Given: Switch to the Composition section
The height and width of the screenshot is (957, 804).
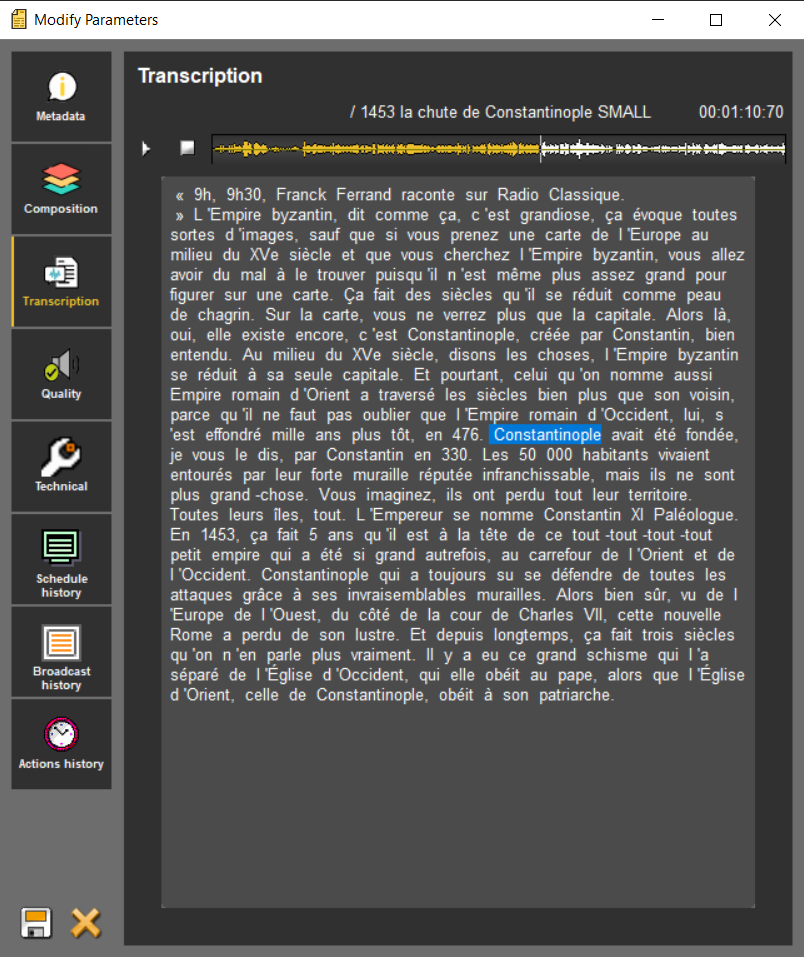Looking at the screenshot, I should pyautogui.click(x=61, y=189).
